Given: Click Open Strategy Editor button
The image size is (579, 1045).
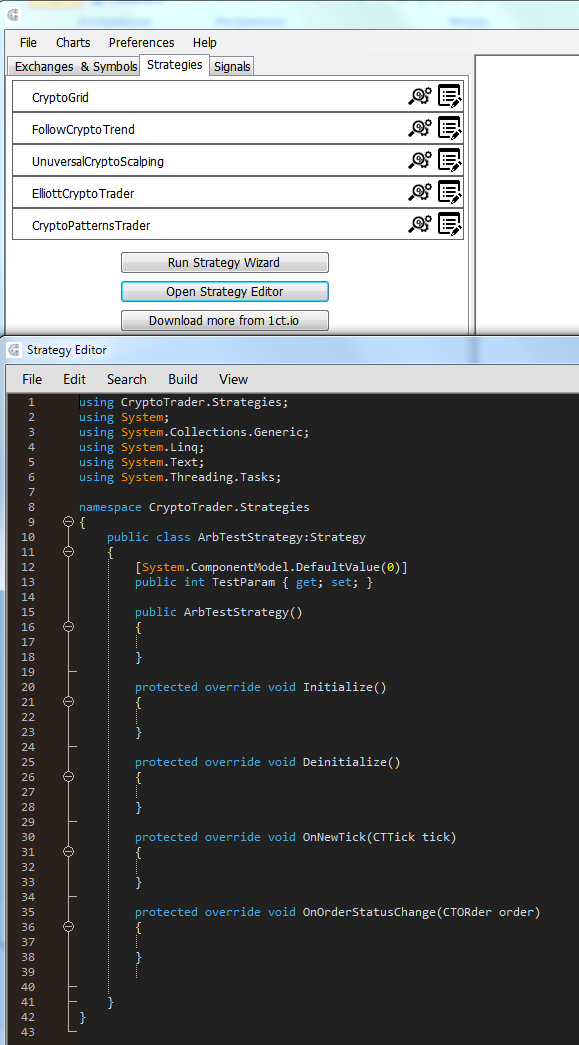Looking at the screenshot, I should pos(225,292).
